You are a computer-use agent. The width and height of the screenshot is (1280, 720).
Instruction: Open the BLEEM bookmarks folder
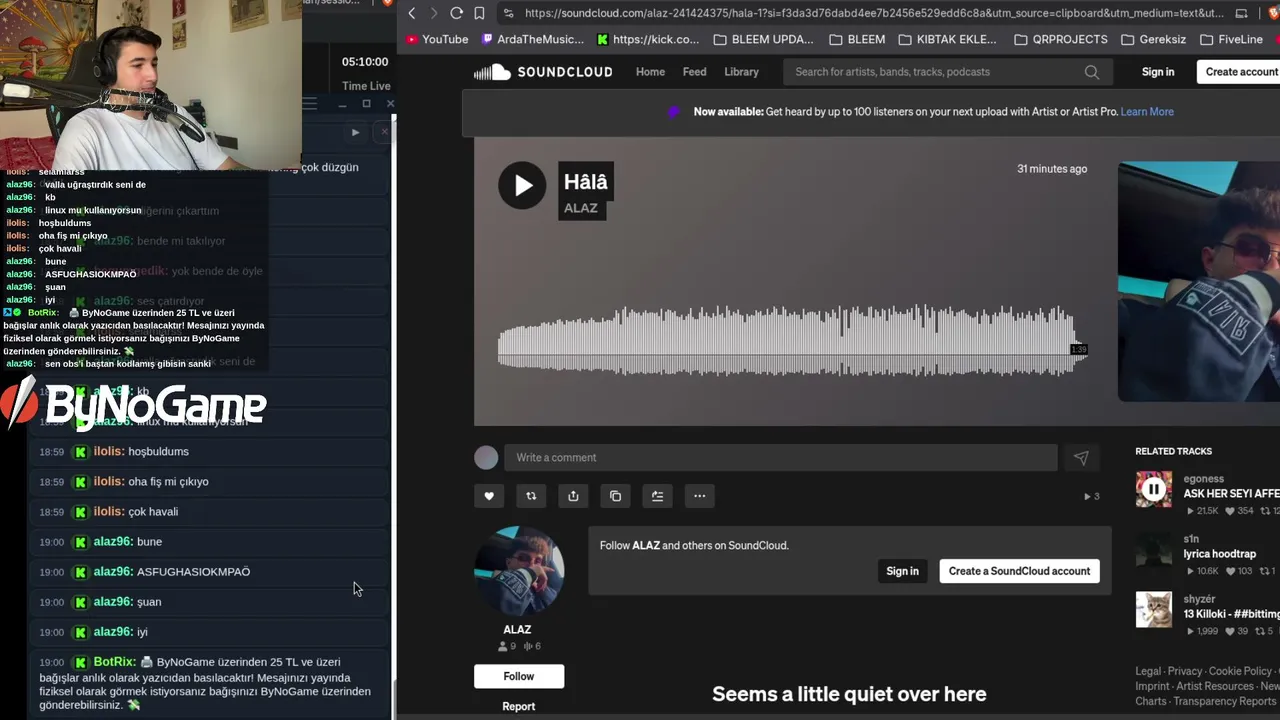(857, 39)
